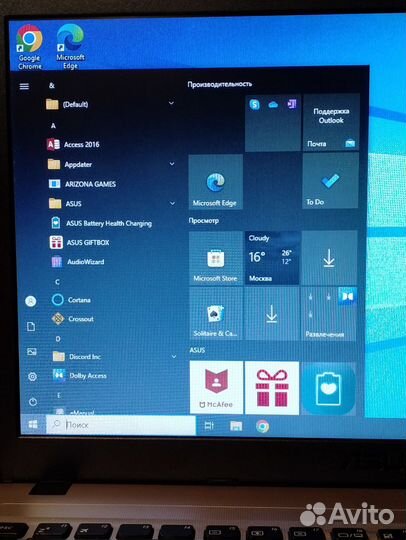406x540 pixels.
Task: Open the Развлечения folder tile
Action: (329, 314)
